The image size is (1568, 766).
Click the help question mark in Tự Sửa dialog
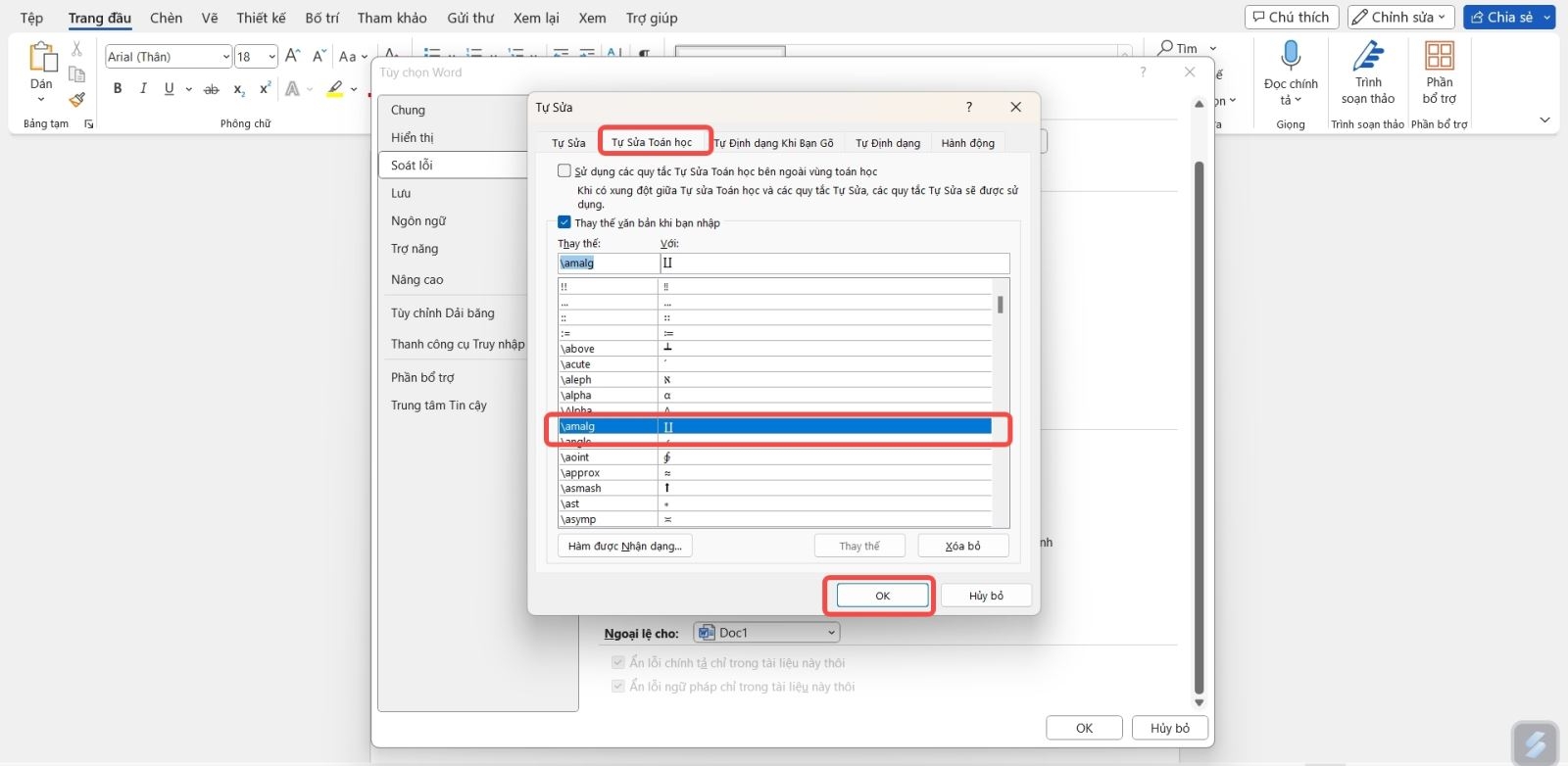pyautogui.click(x=969, y=107)
